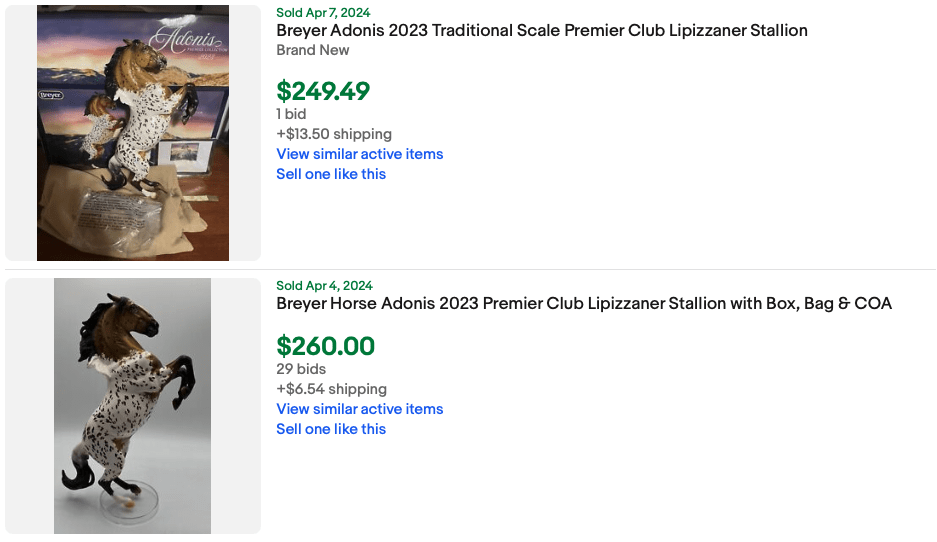Click Sell one like this under $260.00 listing
The image size is (937, 542).
coord(331,429)
